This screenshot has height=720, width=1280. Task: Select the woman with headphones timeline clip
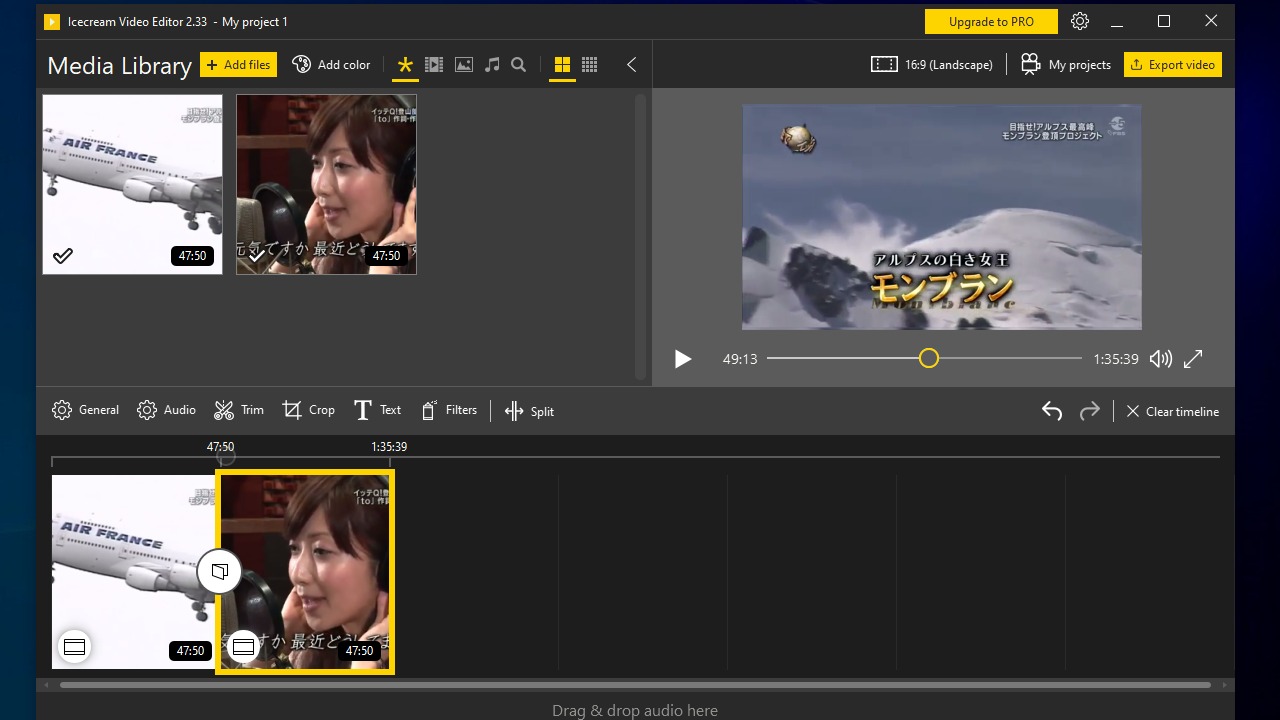(305, 572)
